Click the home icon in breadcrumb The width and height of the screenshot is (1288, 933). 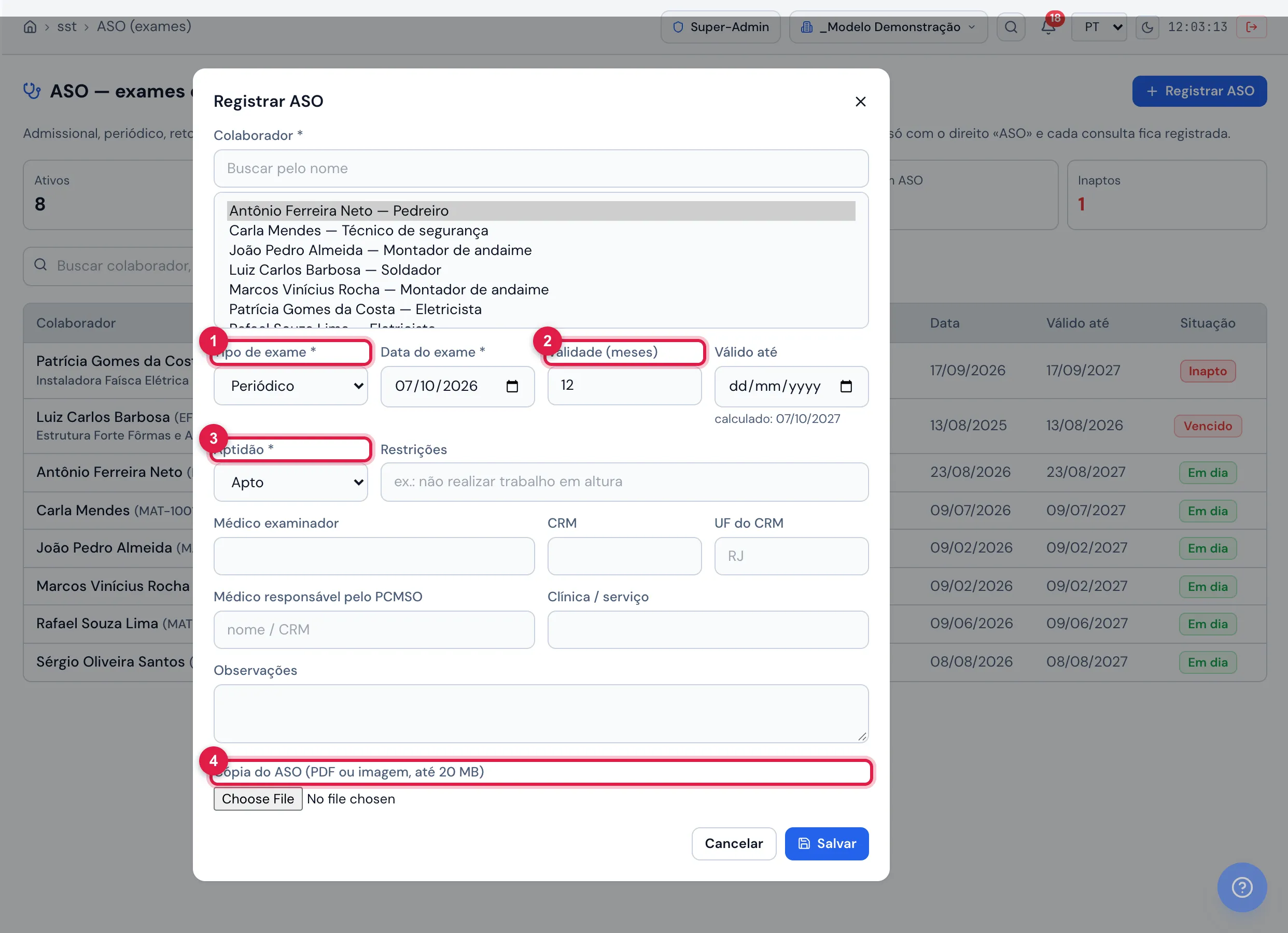30,26
